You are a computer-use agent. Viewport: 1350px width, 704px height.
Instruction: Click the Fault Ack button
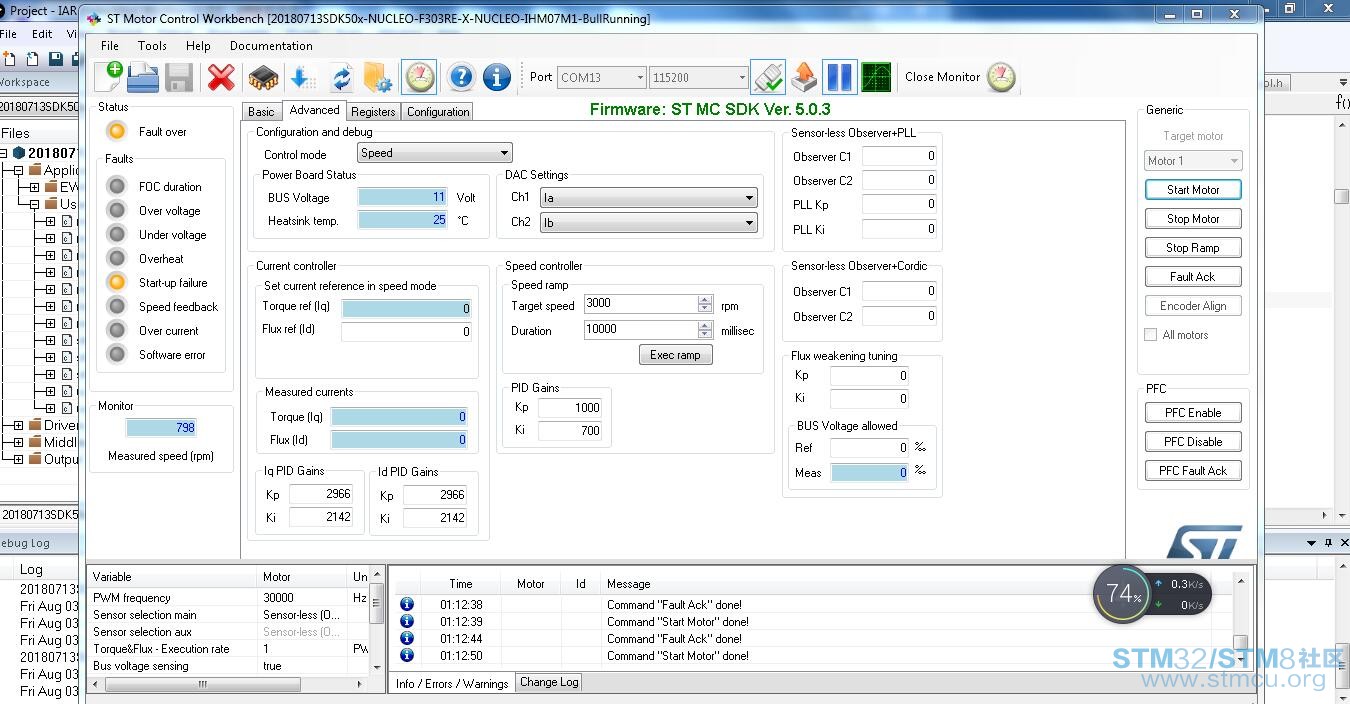tap(1193, 276)
